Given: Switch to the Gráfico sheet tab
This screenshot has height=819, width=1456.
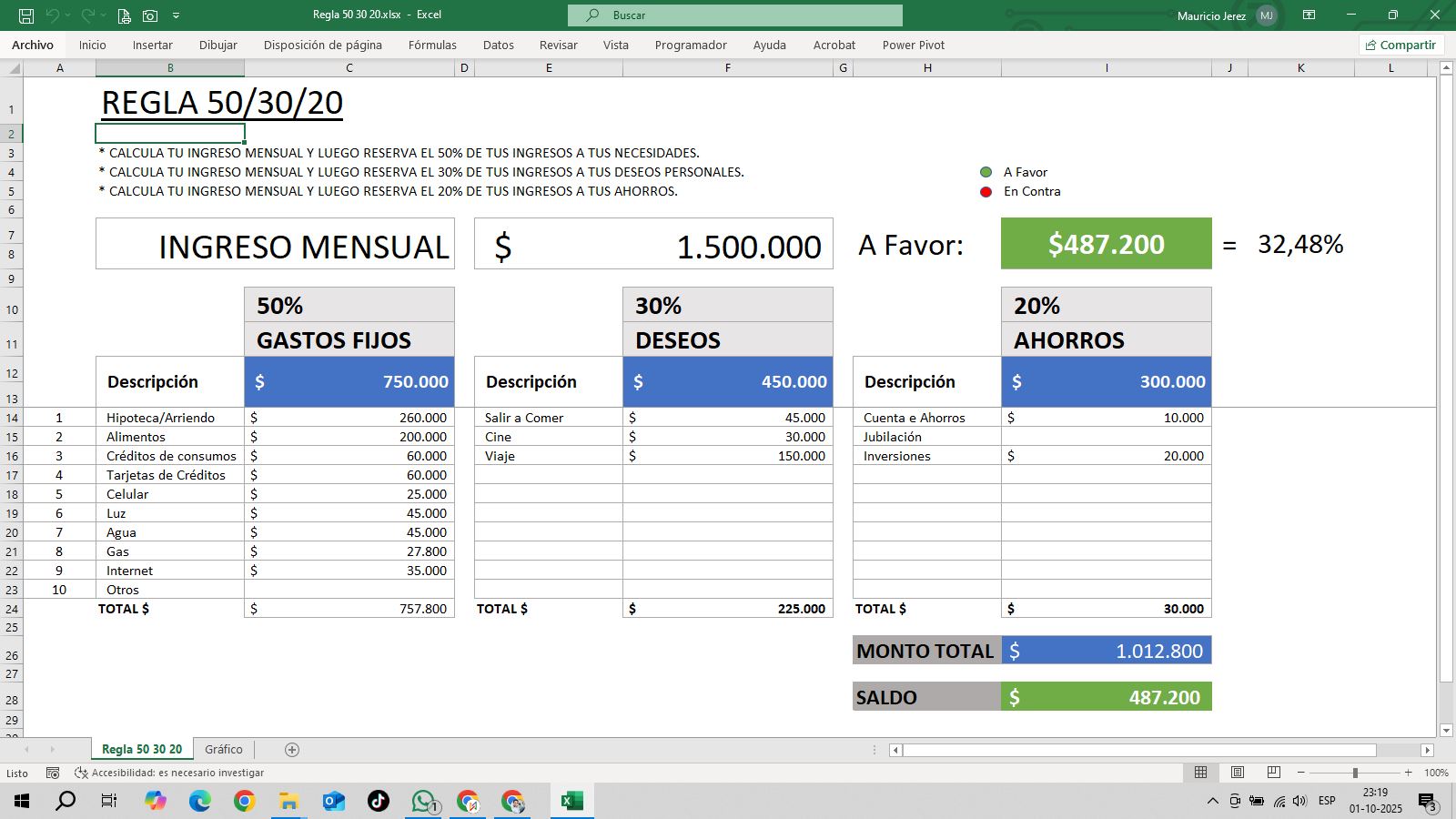Looking at the screenshot, I should tap(224, 749).
